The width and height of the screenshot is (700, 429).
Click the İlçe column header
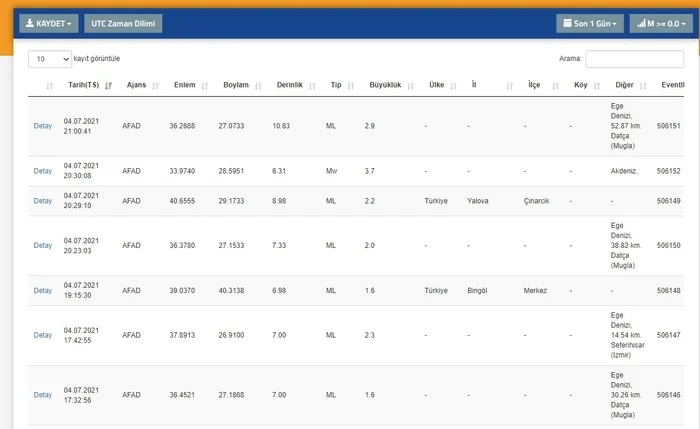tap(535, 86)
